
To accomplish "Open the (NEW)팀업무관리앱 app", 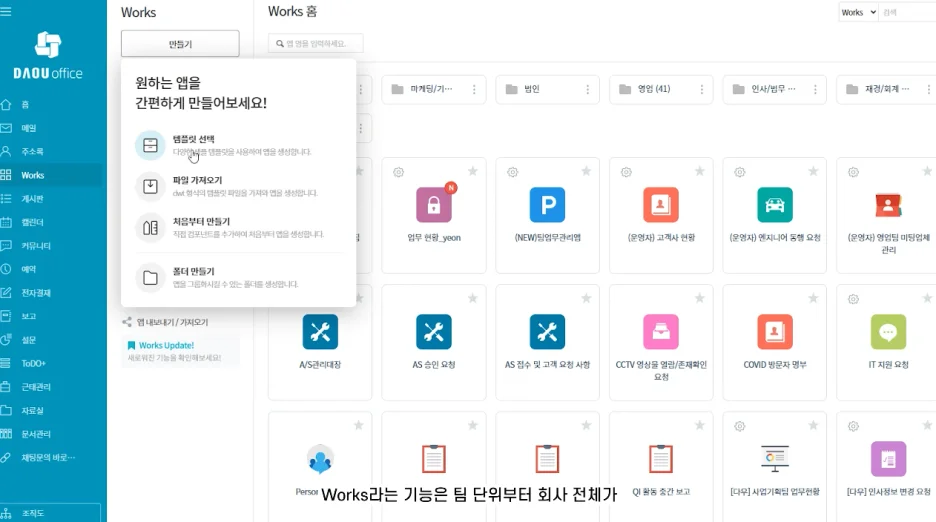I will [x=547, y=215].
